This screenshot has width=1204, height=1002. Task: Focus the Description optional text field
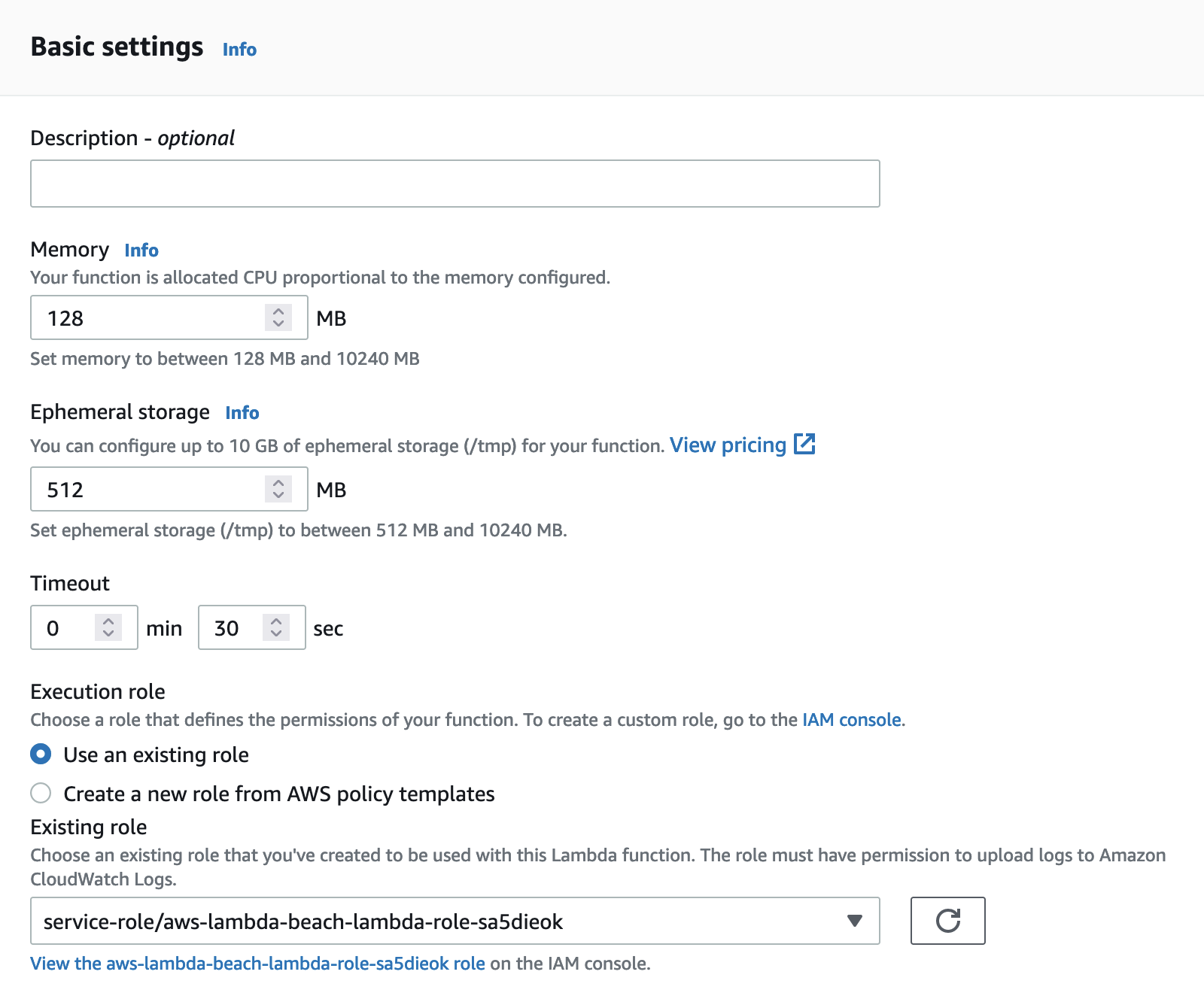[455, 184]
